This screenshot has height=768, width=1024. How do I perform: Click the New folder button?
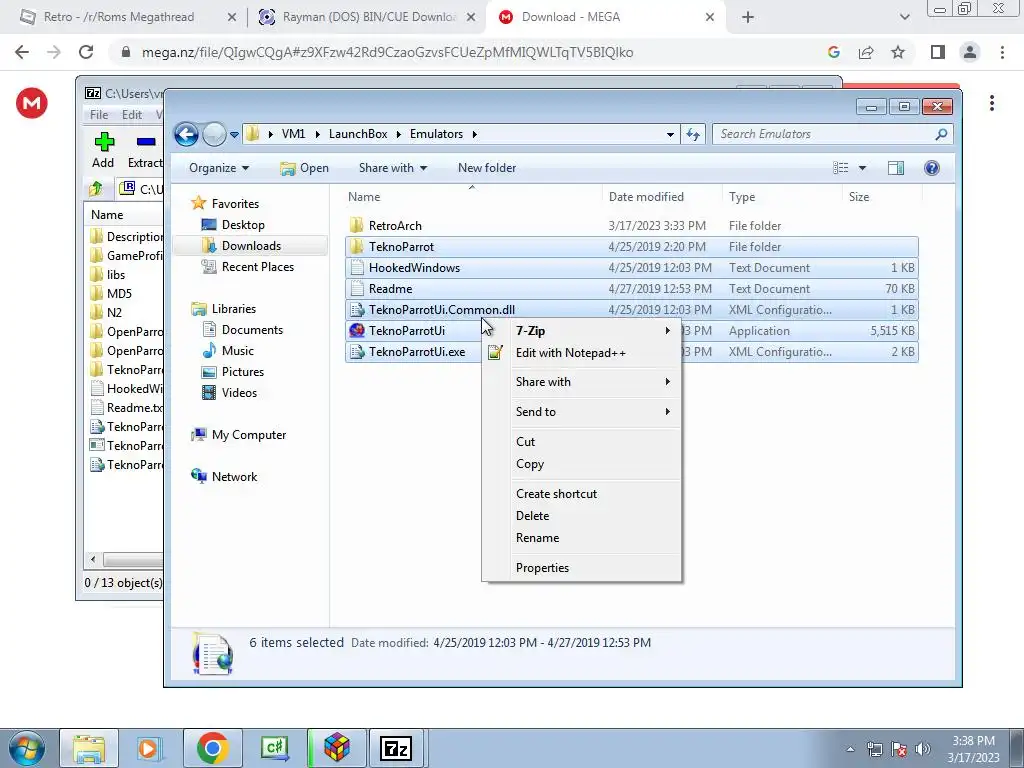click(487, 168)
